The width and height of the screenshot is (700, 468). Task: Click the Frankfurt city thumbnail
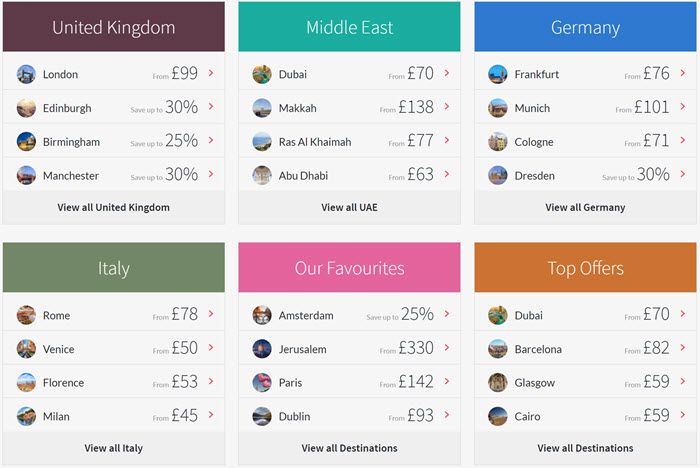(x=498, y=74)
